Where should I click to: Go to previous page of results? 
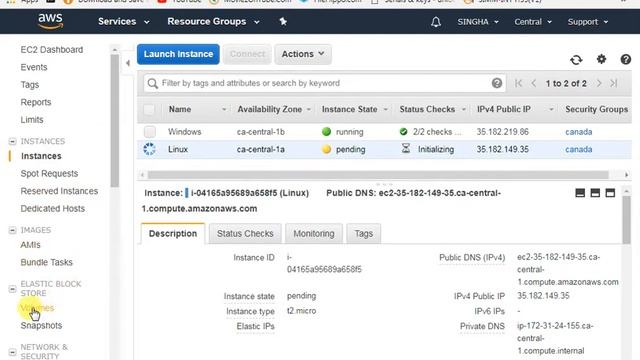click(533, 83)
